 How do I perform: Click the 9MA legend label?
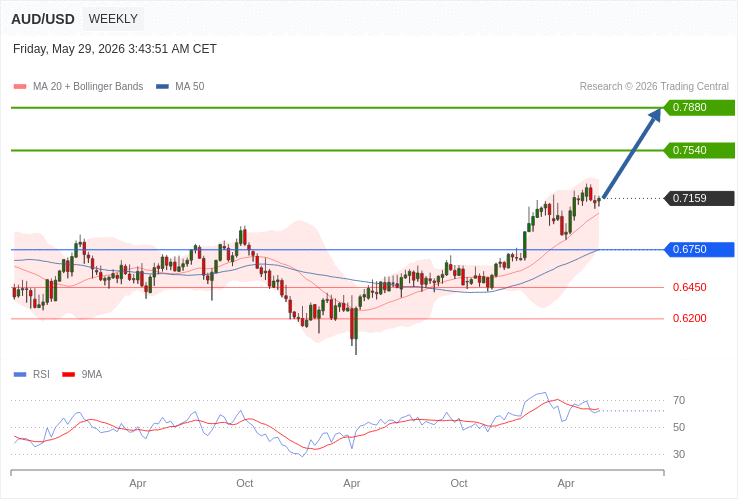pos(92,375)
